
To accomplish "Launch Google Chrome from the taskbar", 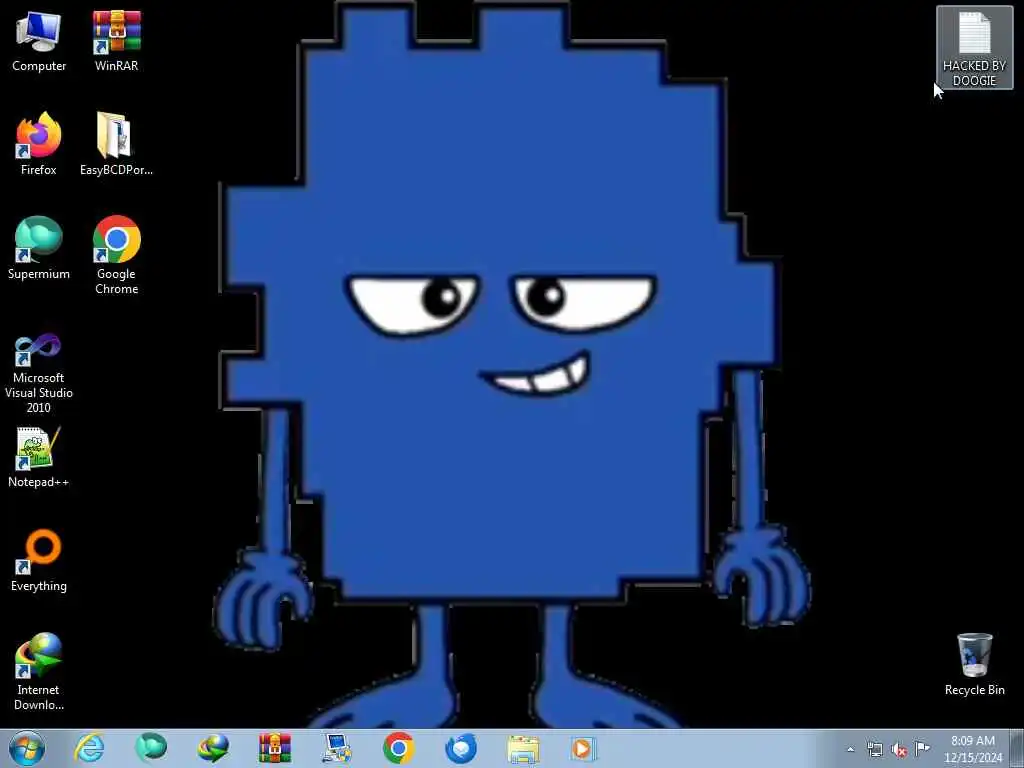I will click(x=398, y=748).
